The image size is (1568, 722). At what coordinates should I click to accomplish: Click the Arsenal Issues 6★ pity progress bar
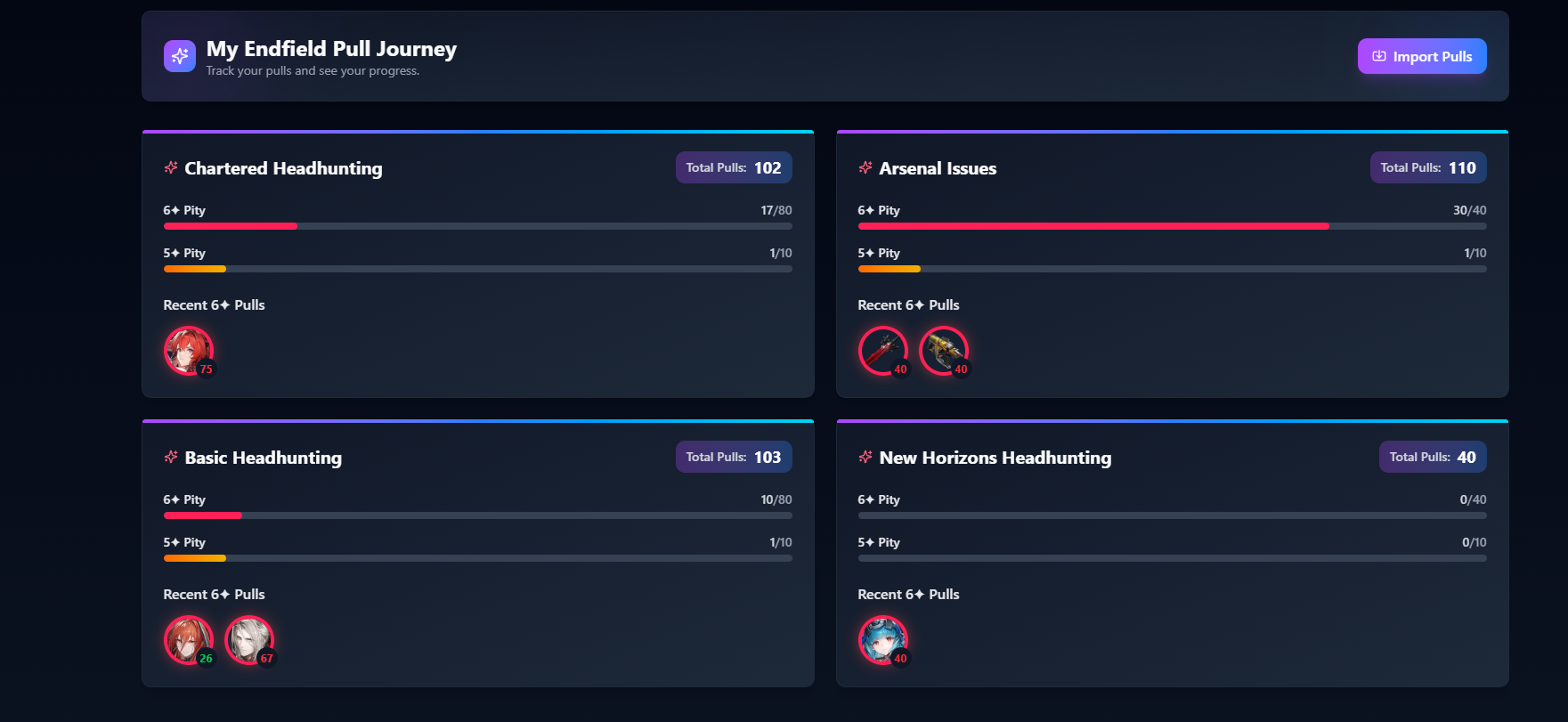pos(1173,226)
